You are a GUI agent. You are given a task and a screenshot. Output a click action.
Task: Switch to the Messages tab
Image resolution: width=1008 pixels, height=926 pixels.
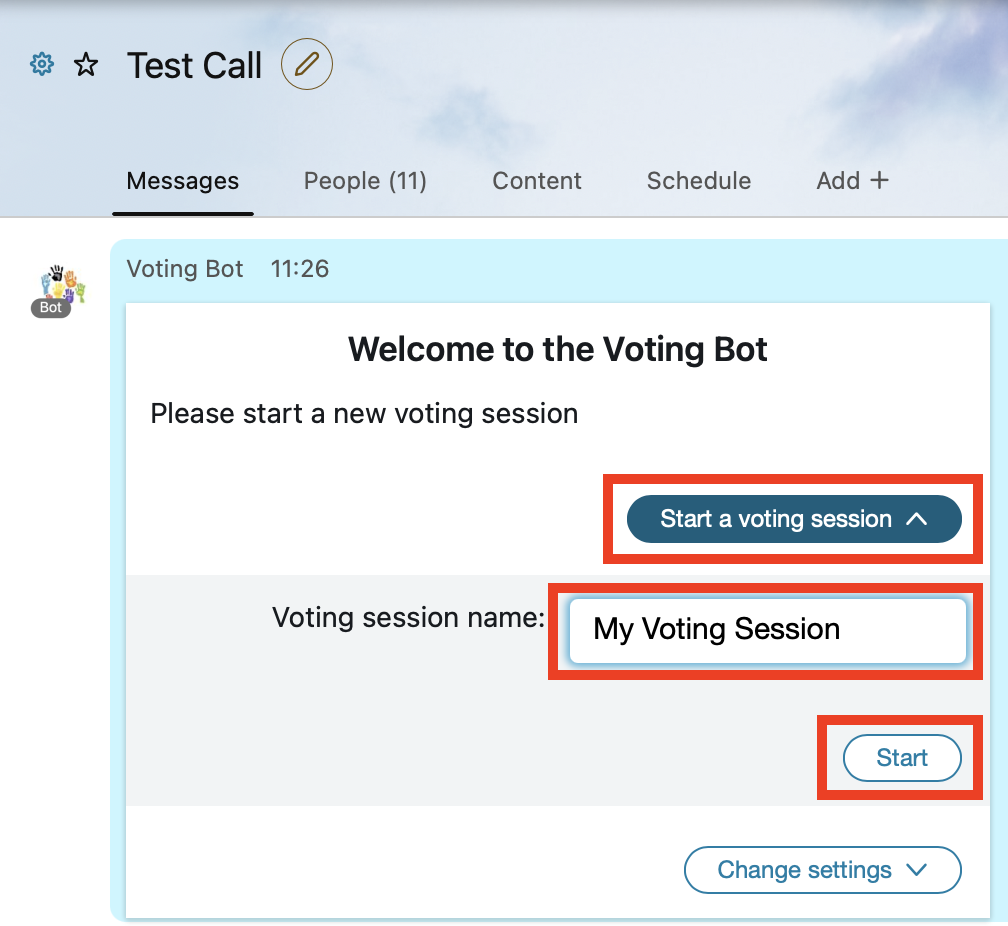click(x=183, y=181)
